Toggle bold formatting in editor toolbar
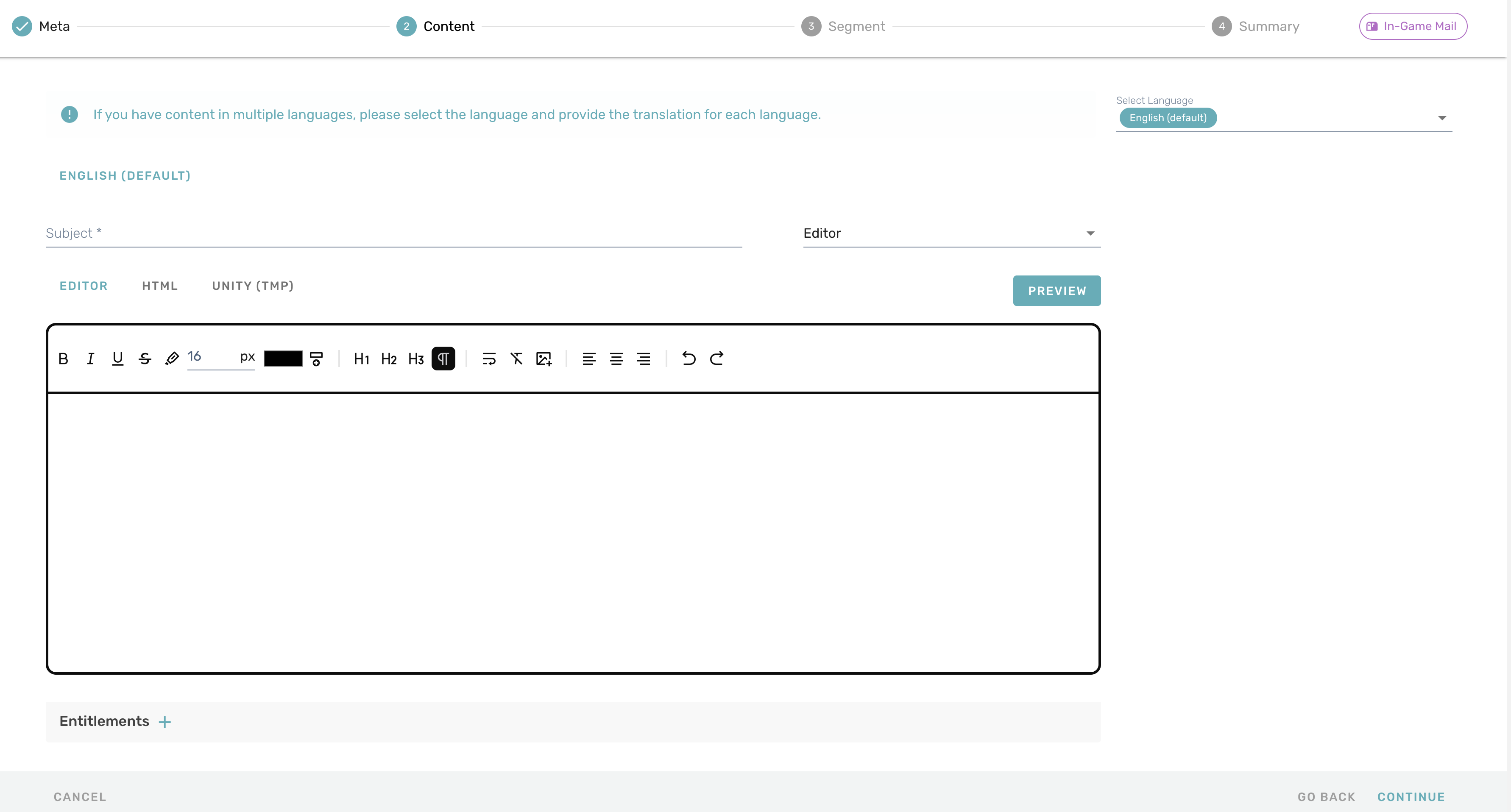This screenshot has height=812, width=1511. coord(63,359)
